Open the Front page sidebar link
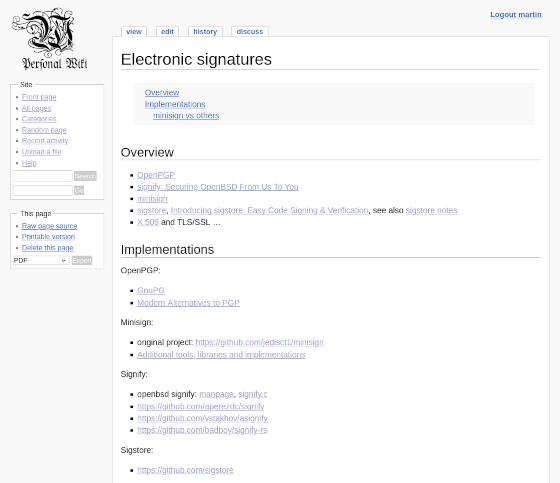Viewport: 560px width, 483px height. coord(39,97)
